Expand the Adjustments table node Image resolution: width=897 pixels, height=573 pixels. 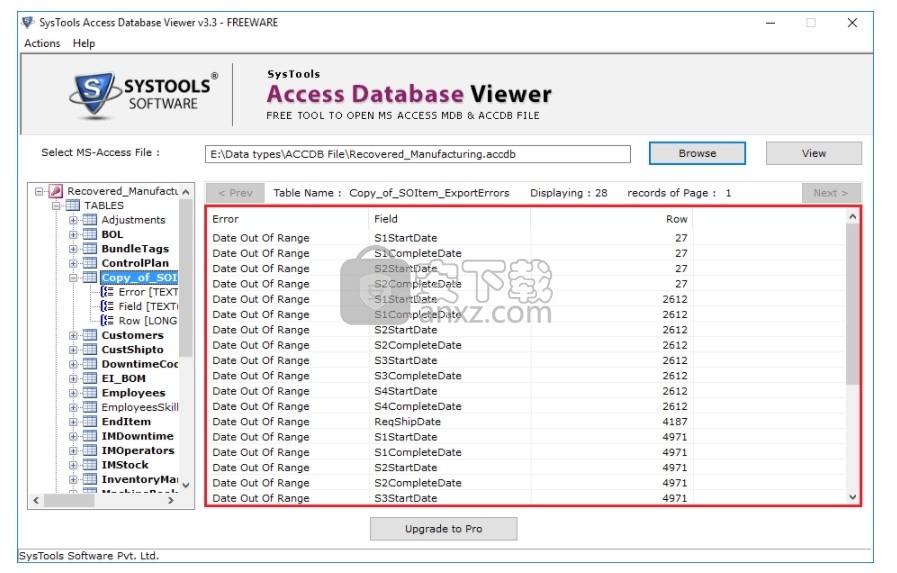point(73,220)
